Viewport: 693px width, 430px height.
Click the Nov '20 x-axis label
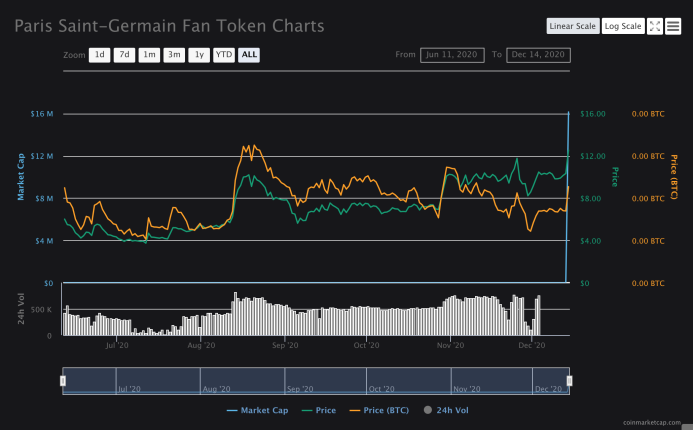[450, 345]
